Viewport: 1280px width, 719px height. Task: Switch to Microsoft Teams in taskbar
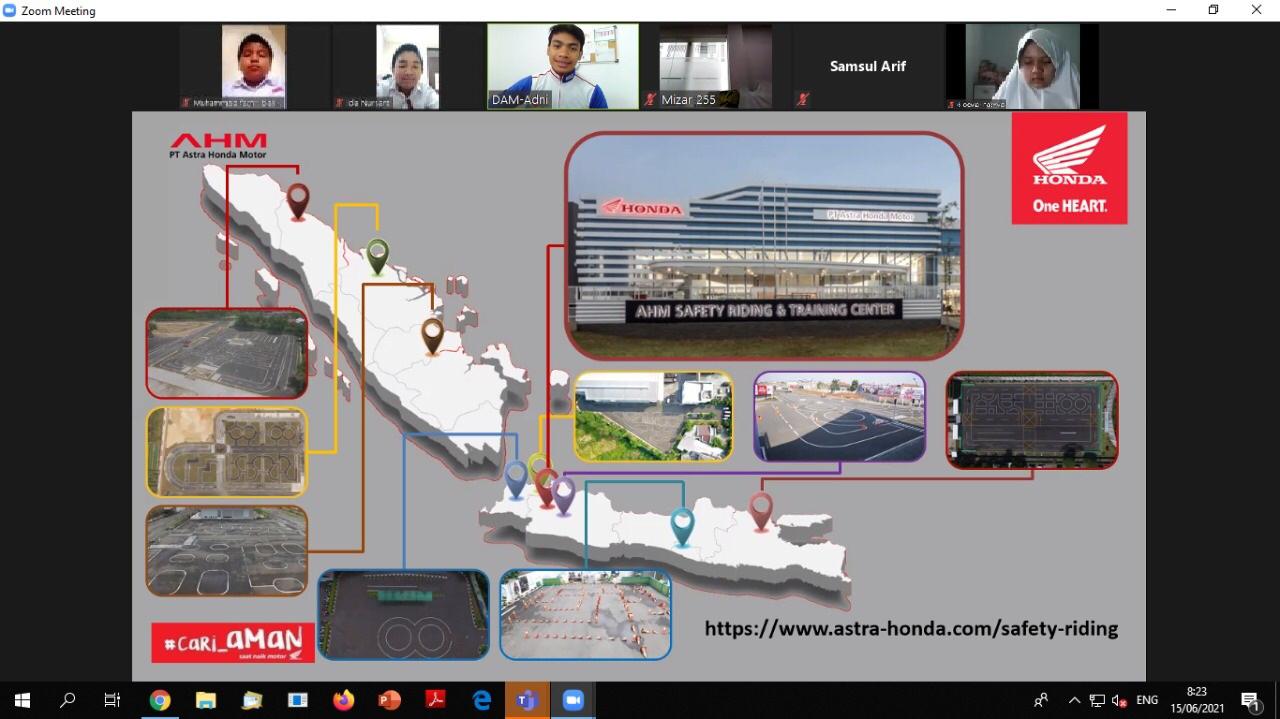[x=527, y=700]
